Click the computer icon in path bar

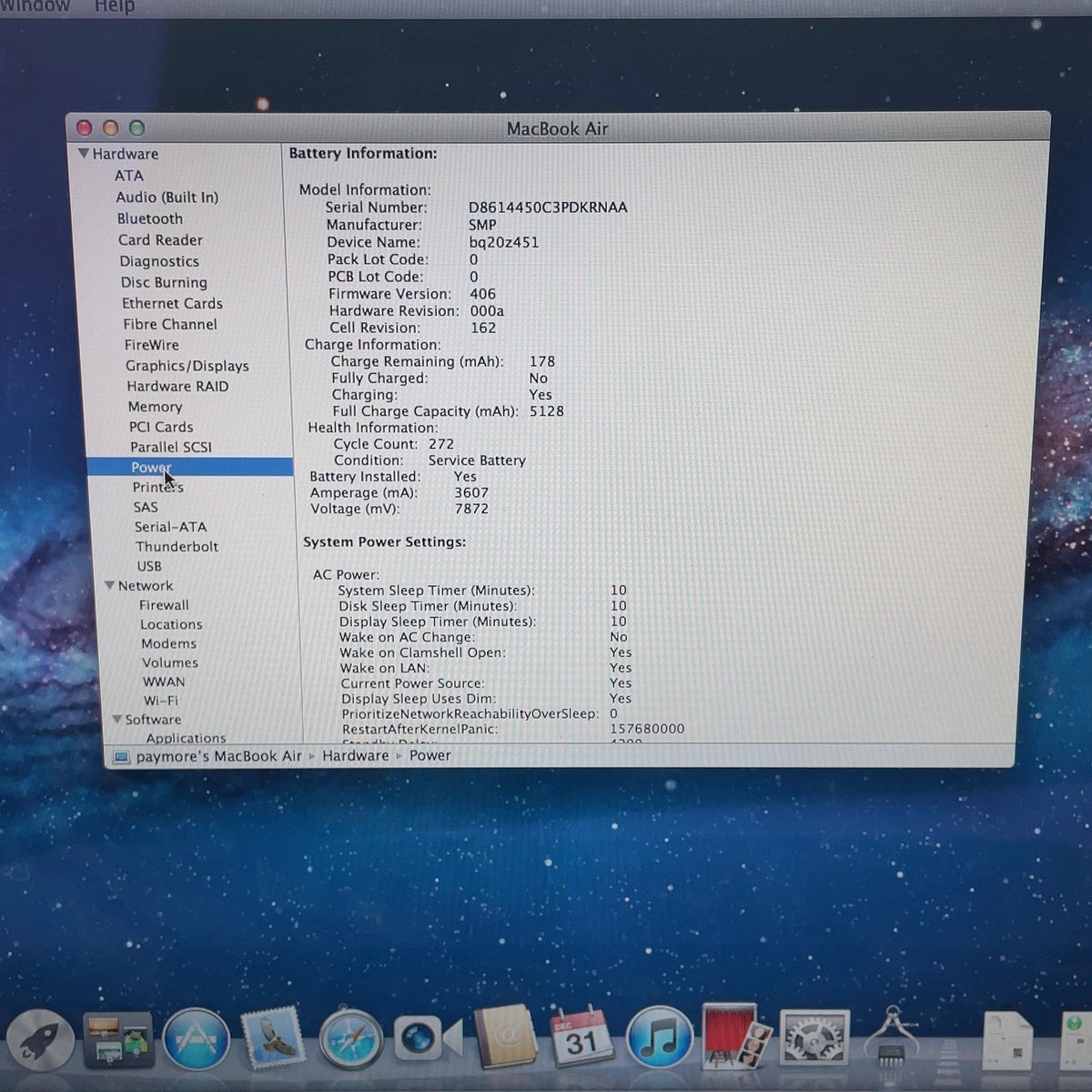coord(121,757)
